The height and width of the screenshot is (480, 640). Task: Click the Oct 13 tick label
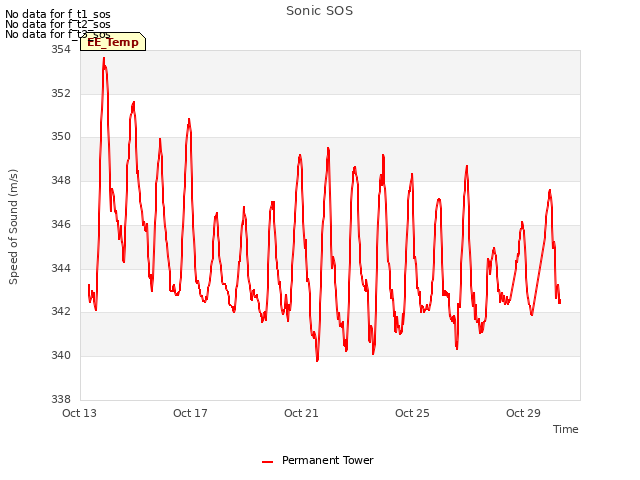[79, 413]
